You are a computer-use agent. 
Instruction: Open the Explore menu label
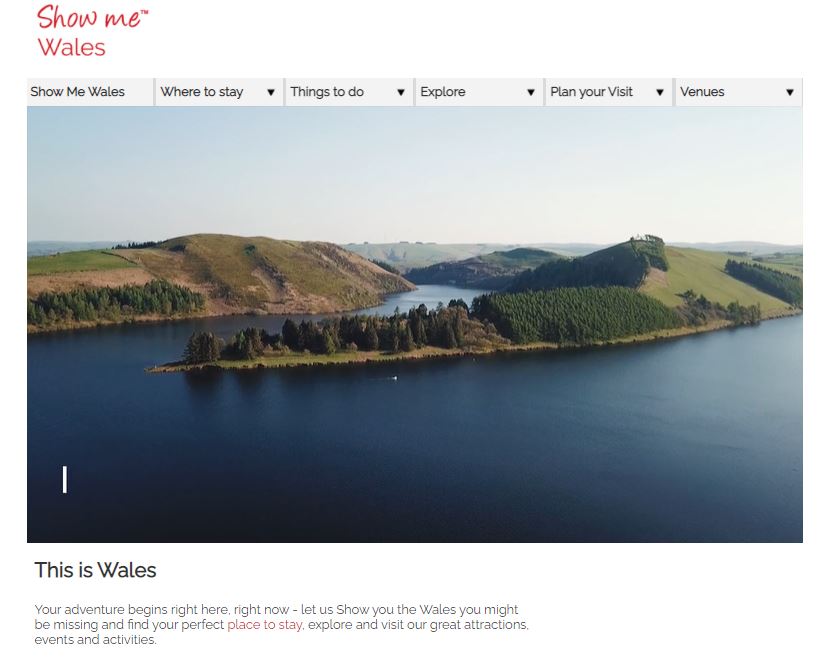443,92
